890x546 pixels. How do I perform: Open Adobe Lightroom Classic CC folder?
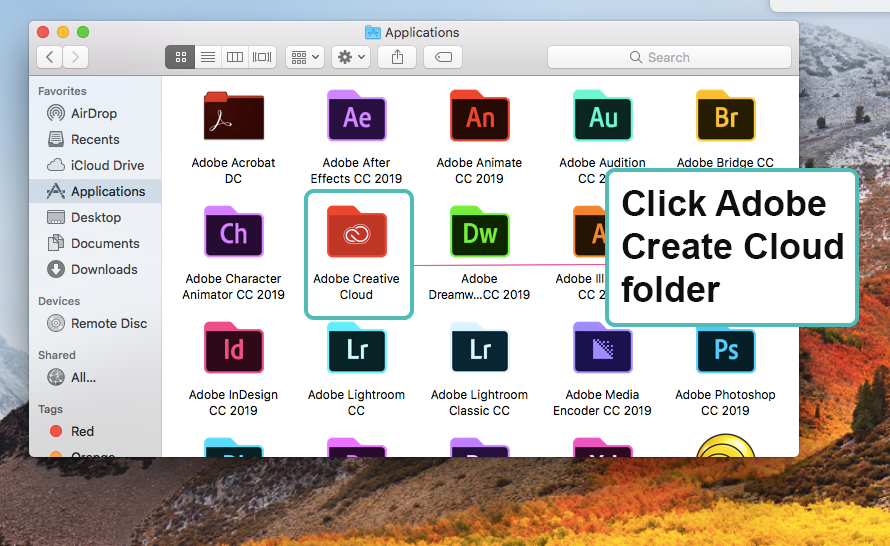pyautogui.click(x=480, y=348)
